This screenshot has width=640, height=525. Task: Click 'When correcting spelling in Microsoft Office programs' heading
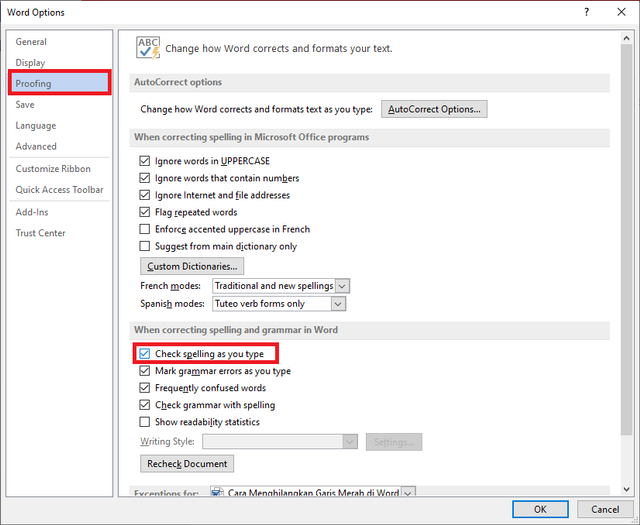coord(251,137)
